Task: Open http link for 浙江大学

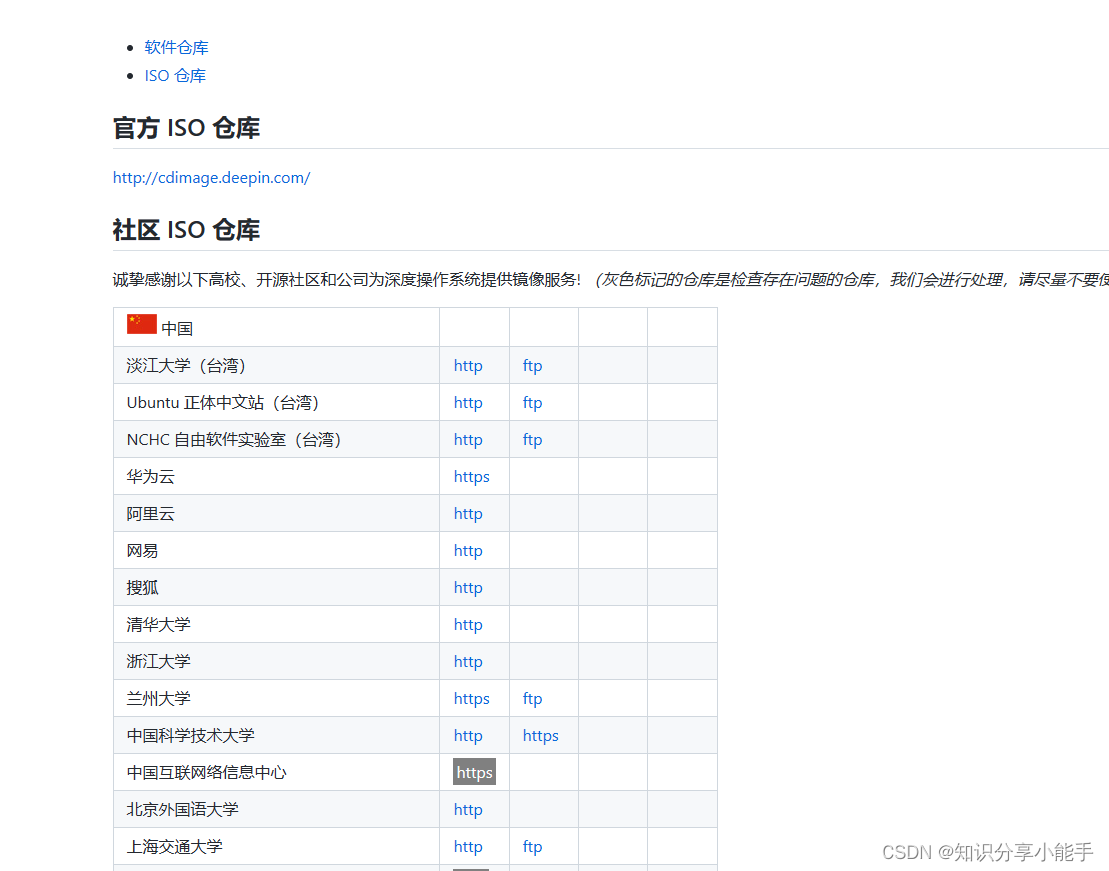Action: click(468, 662)
